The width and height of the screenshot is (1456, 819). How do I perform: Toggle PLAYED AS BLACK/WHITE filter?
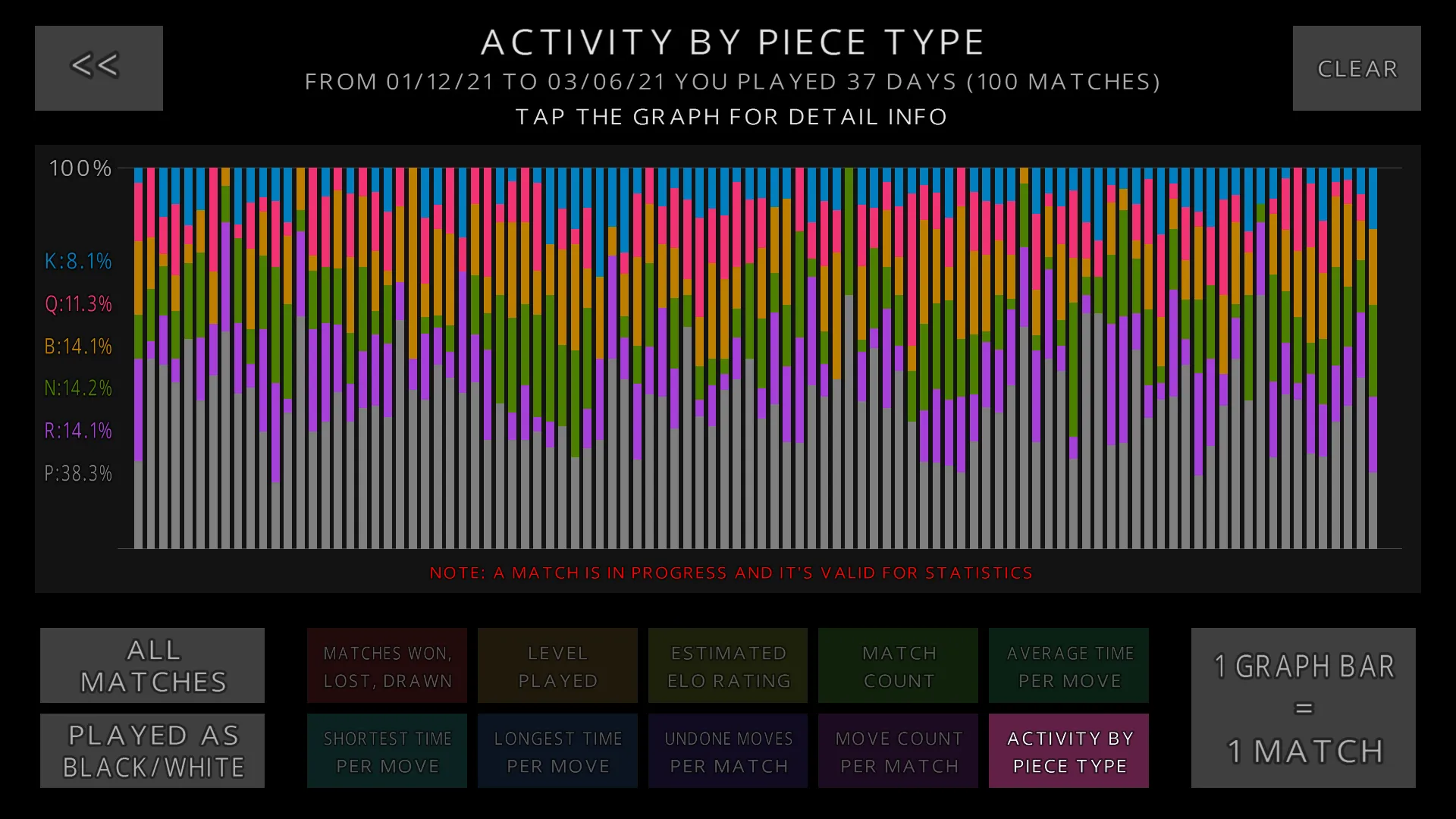click(154, 751)
